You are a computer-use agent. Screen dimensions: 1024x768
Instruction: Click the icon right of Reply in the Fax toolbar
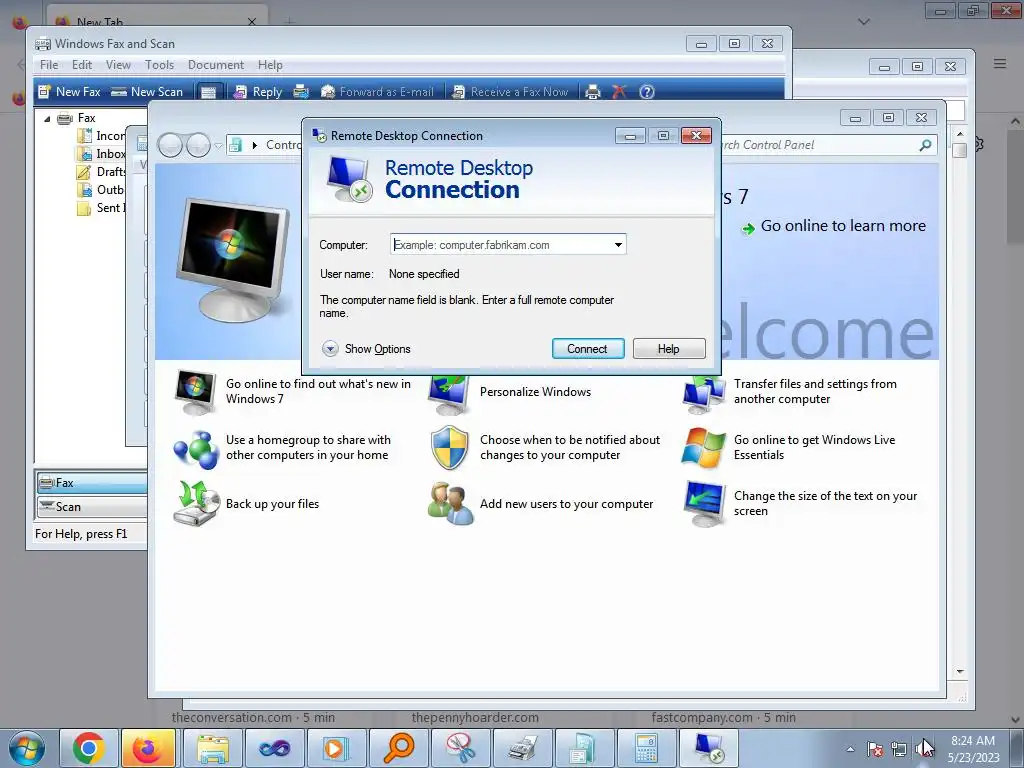301,92
